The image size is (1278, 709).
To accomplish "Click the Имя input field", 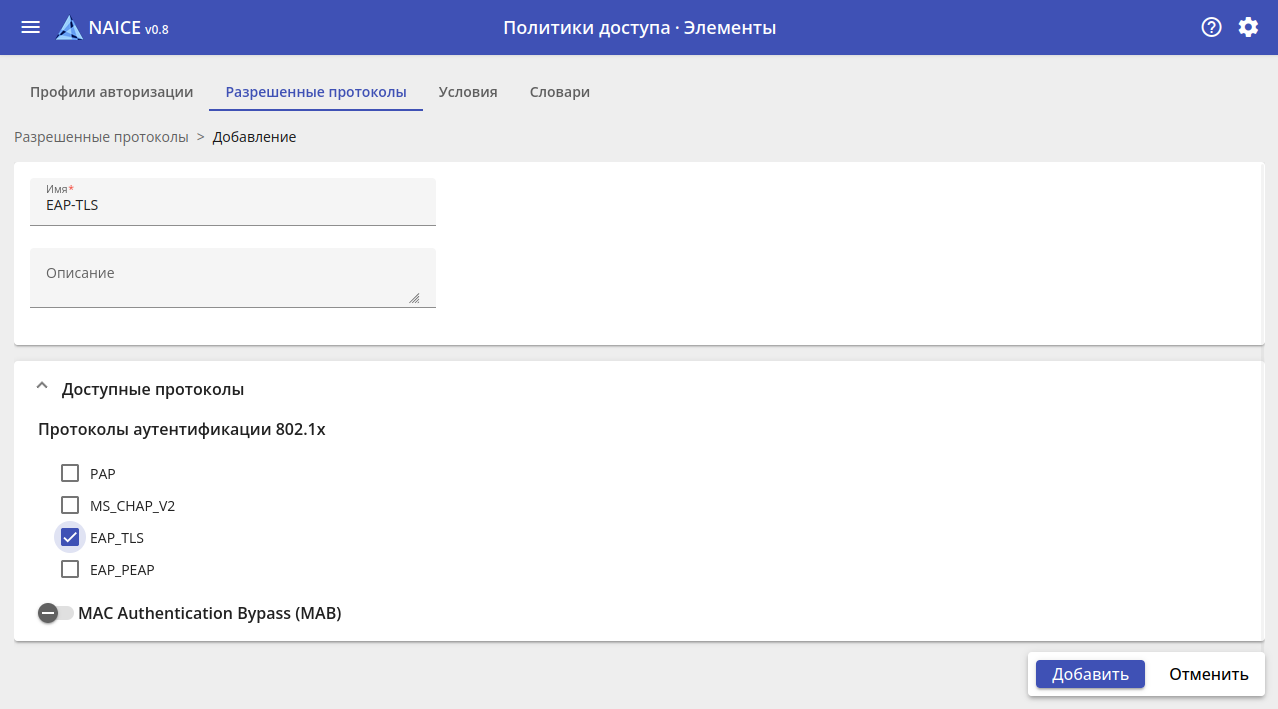I will [x=232, y=206].
